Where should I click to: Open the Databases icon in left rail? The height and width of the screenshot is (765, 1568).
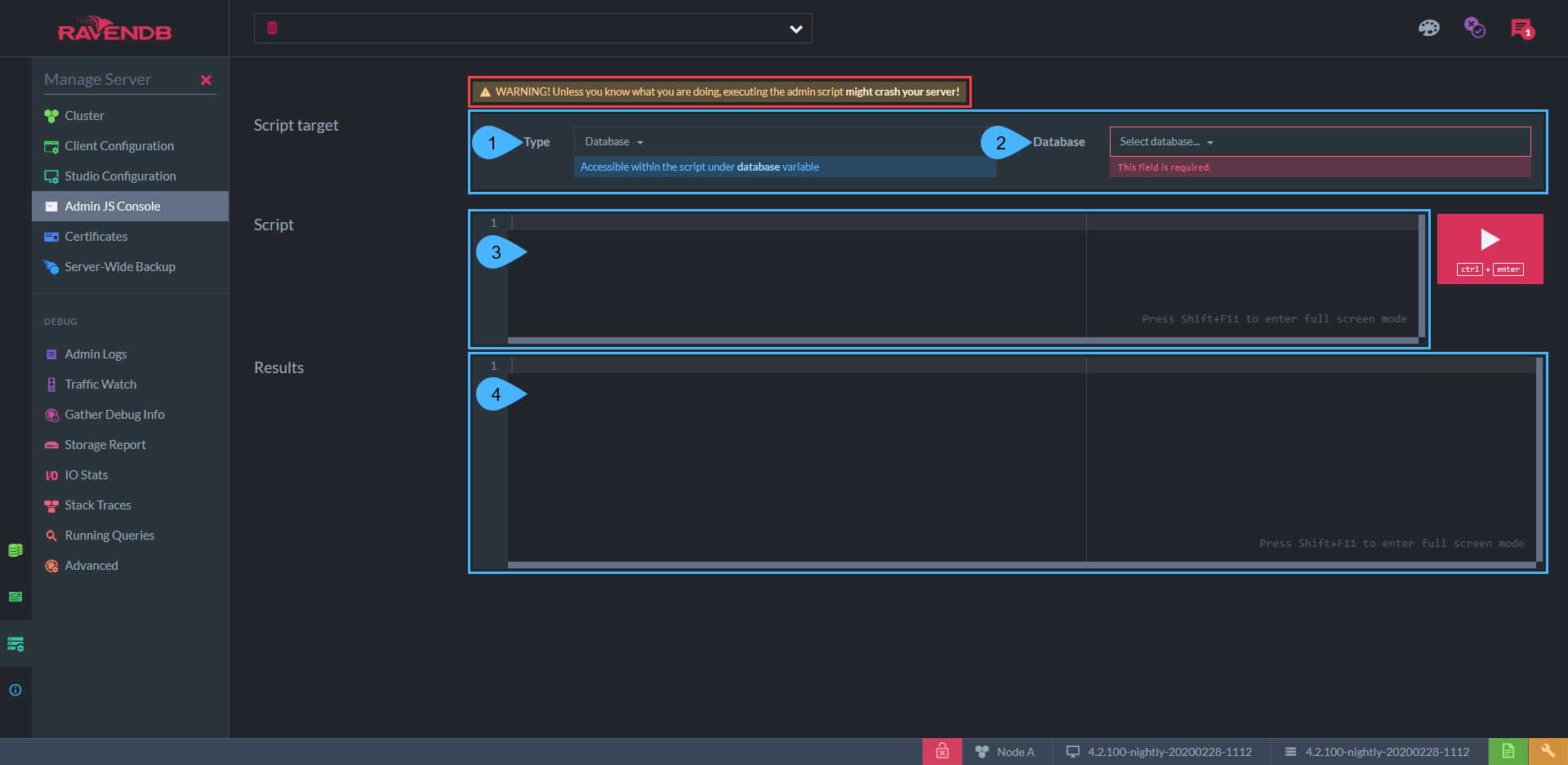point(16,550)
